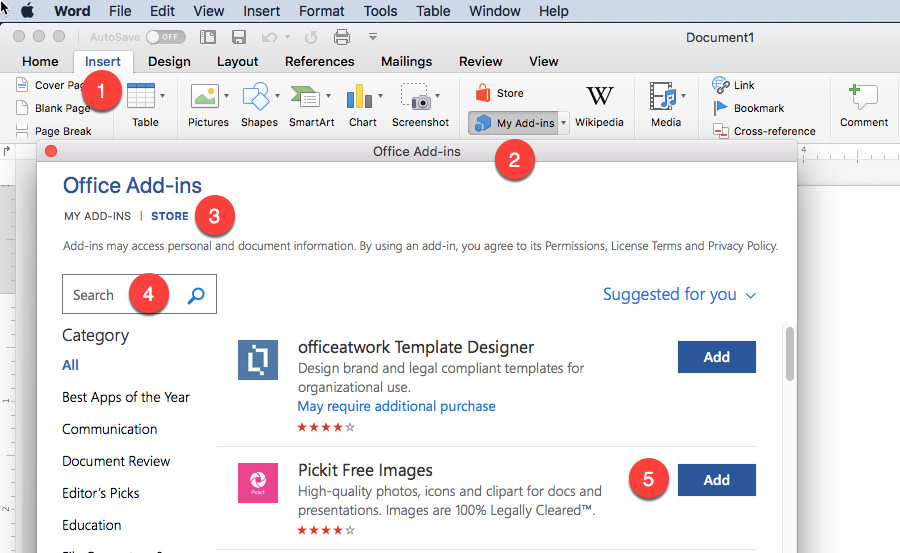Click the SmartArt icon
The height and width of the screenshot is (553, 900).
[x=305, y=96]
